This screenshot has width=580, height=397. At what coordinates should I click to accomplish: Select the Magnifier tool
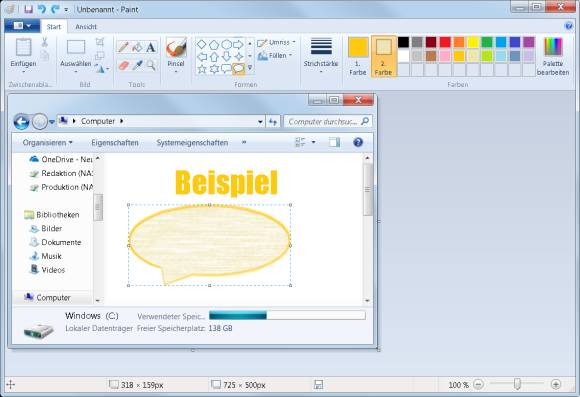(151, 65)
